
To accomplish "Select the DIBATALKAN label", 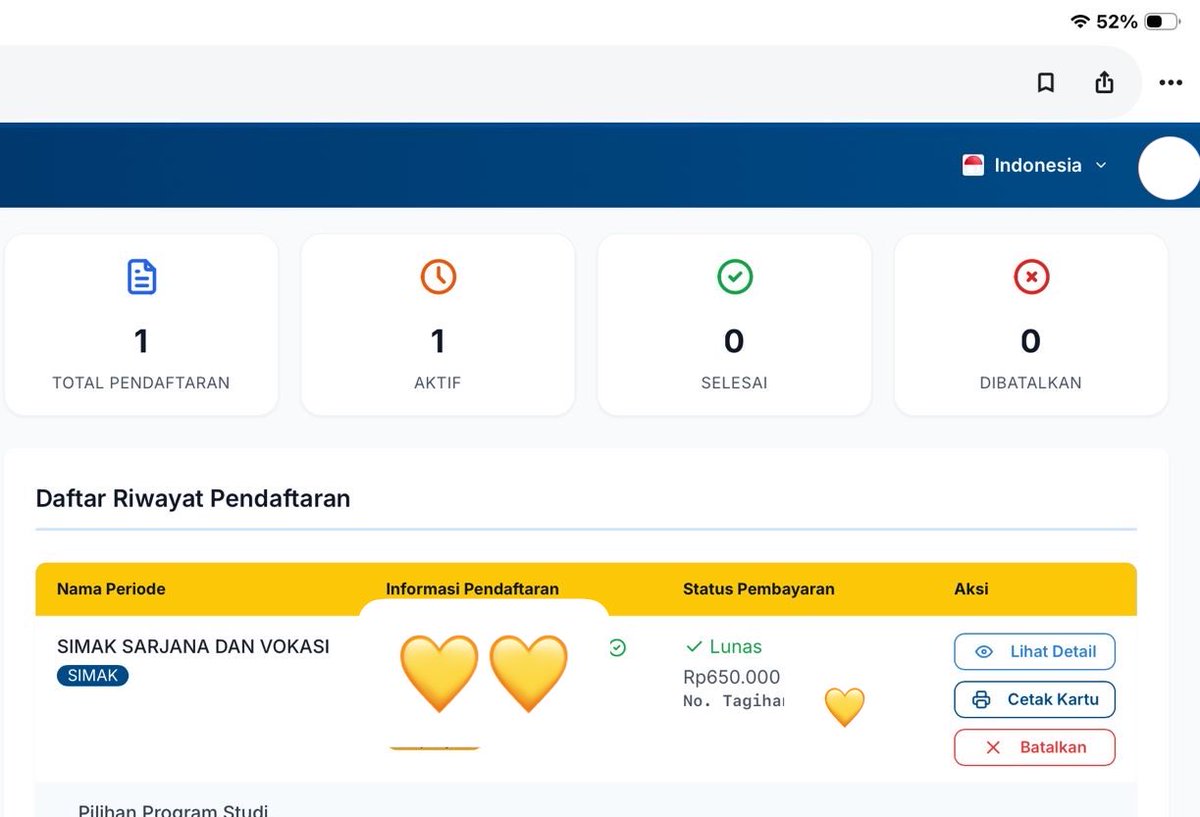I will click(1031, 383).
